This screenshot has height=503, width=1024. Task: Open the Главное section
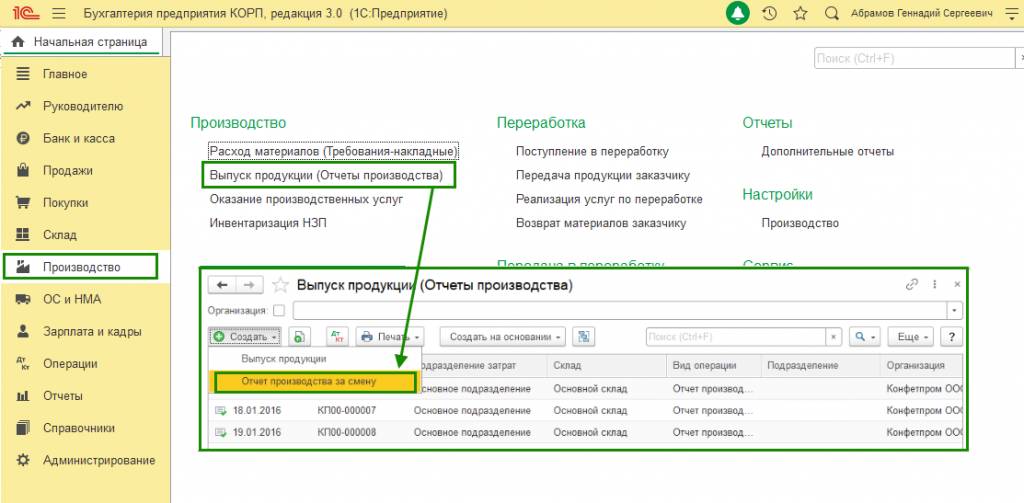point(65,74)
